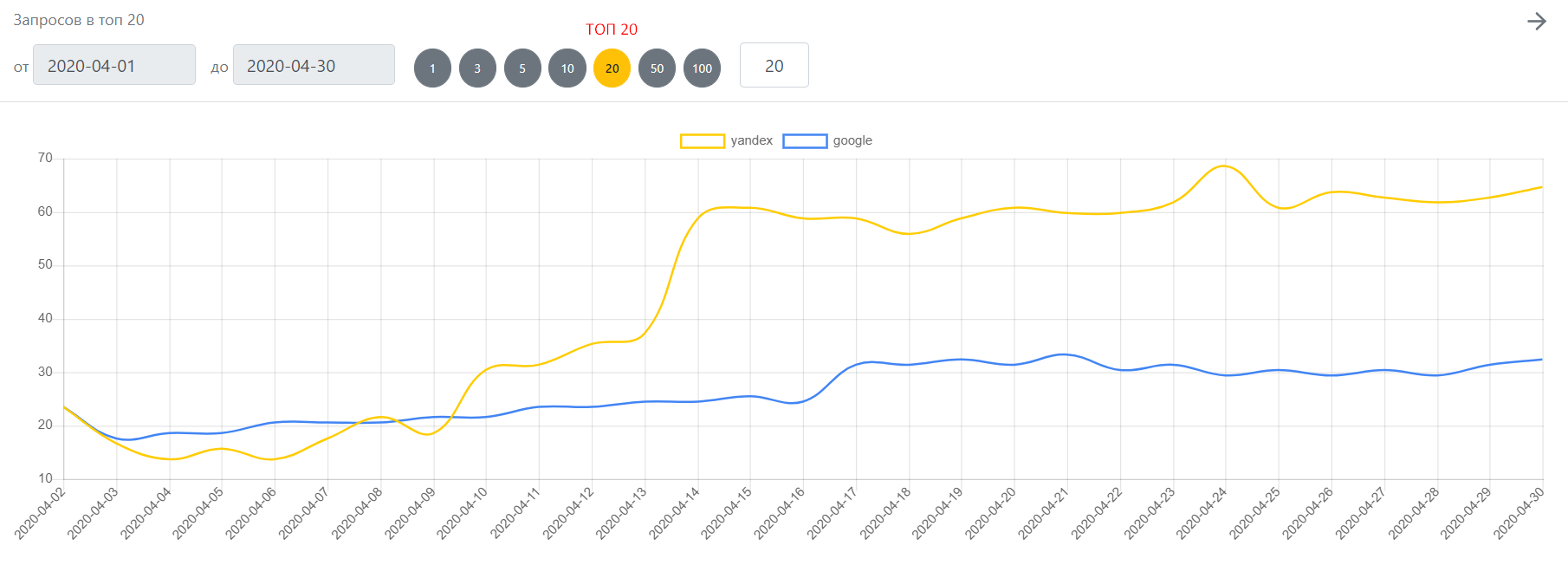The width and height of the screenshot is (1568, 565).
Task: Click the 2020-04-30 x-axis date label
Action: click(x=1519, y=512)
